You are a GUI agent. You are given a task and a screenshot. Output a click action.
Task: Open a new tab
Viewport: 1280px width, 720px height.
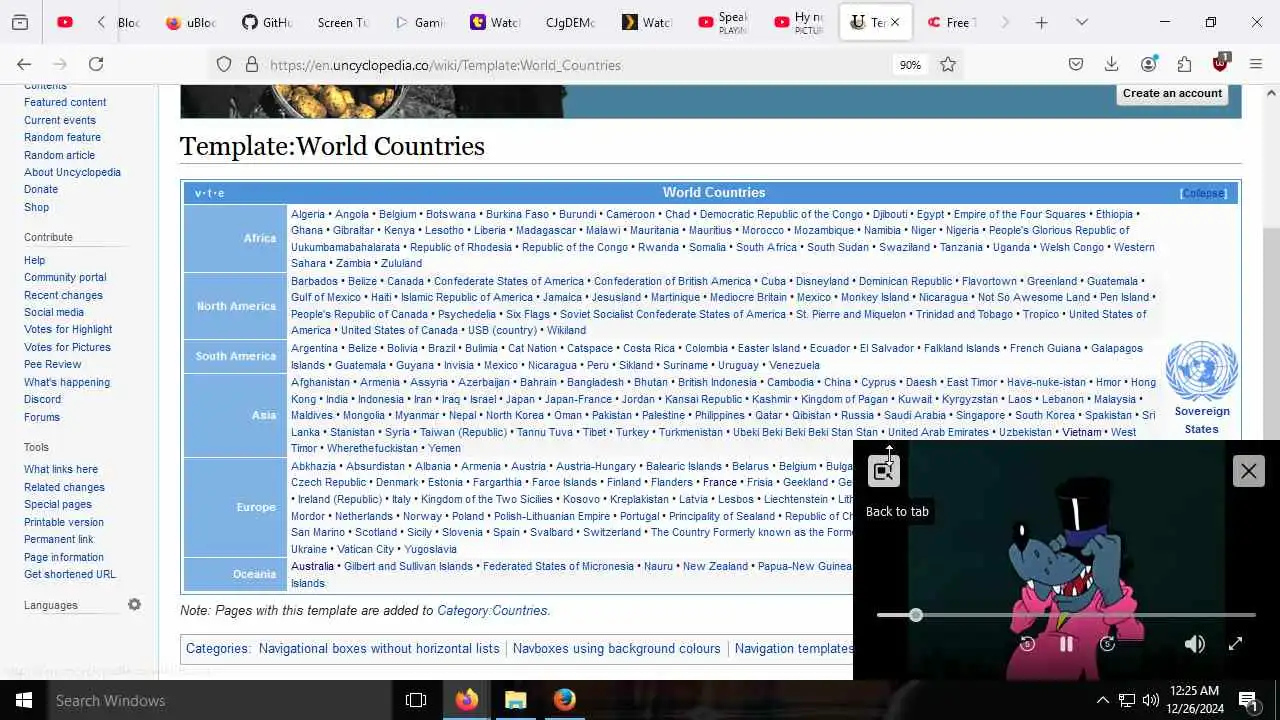pyautogui.click(x=1041, y=22)
